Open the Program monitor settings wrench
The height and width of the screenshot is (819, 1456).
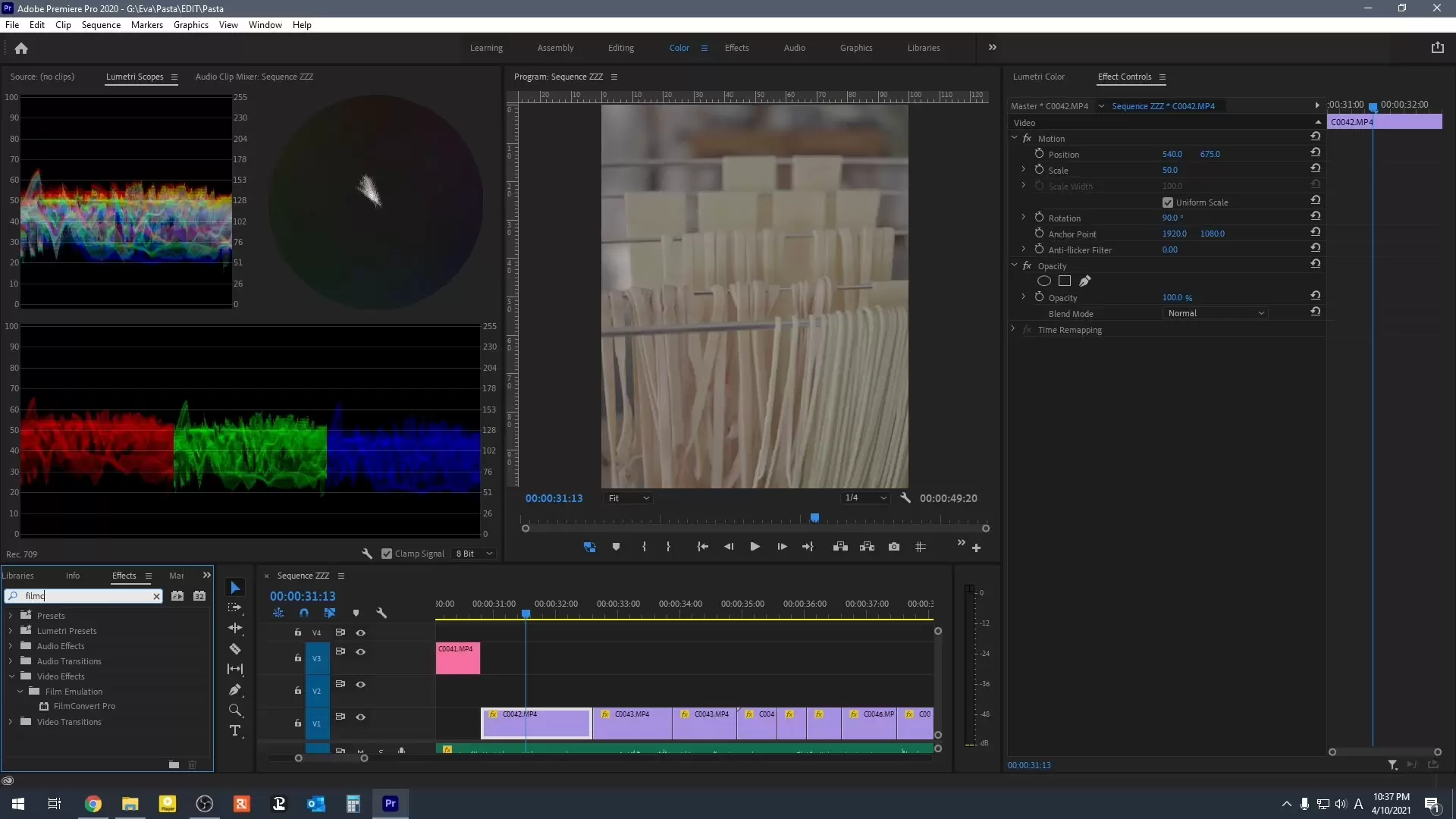(905, 498)
